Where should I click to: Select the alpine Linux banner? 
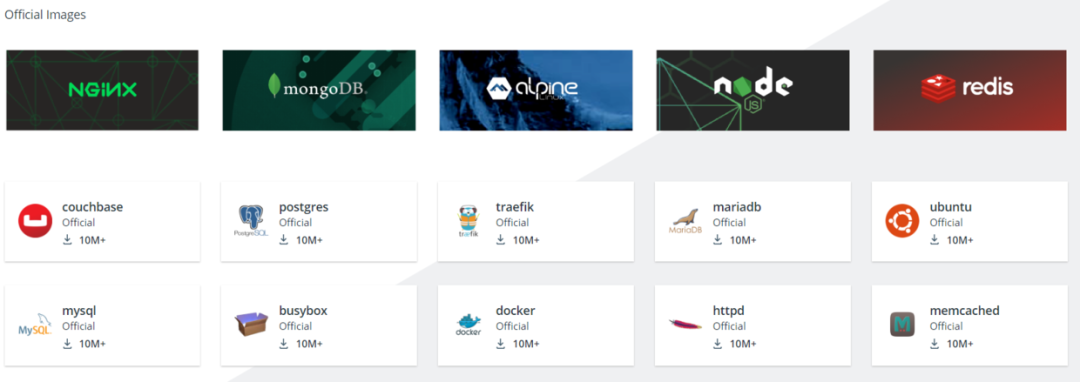pyautogui.click(x=536, y=90)
